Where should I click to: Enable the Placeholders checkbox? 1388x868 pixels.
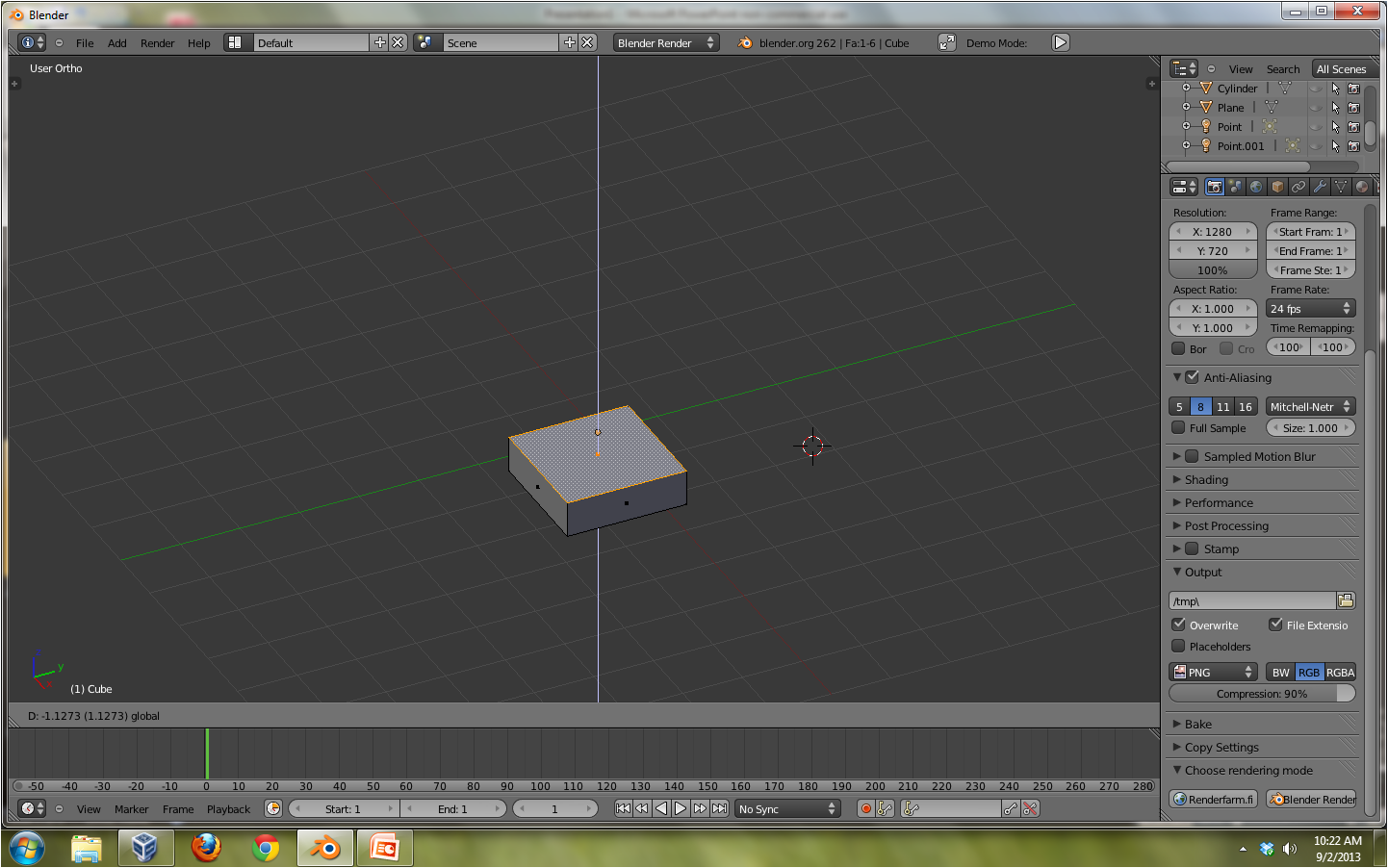click(1178, 646)
